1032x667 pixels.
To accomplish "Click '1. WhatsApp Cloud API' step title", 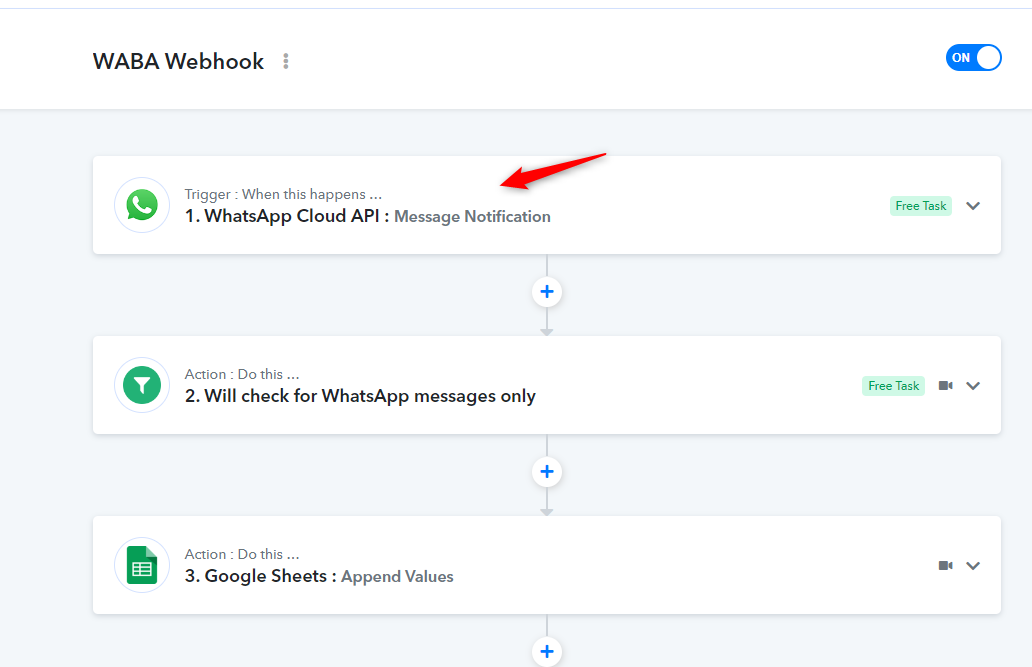I will click(287, 216).
